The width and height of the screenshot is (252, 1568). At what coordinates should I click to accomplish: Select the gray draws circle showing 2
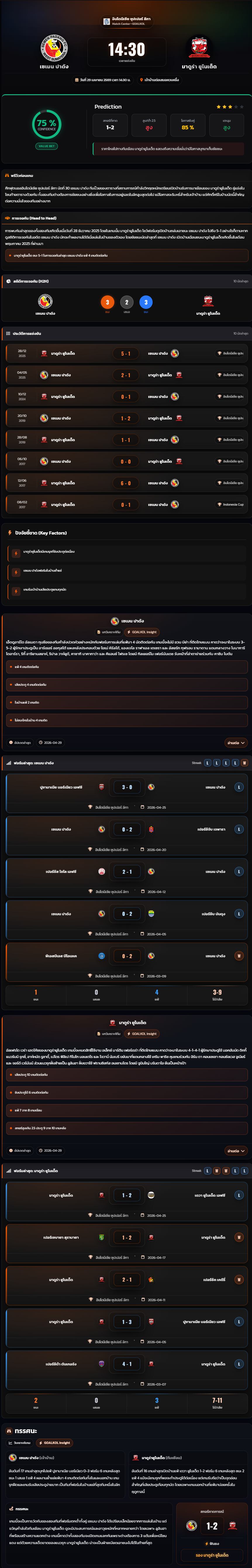coord(126,302)
